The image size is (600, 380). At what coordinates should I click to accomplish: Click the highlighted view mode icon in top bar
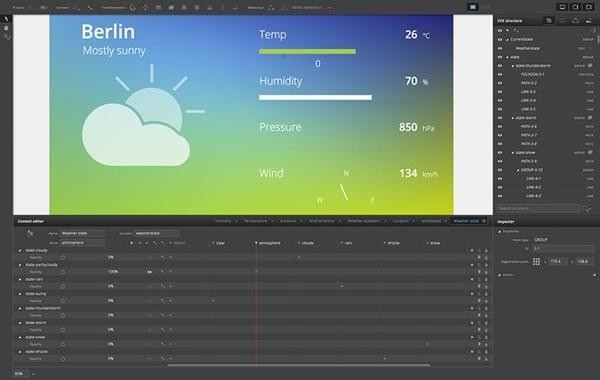pos(473,7)
